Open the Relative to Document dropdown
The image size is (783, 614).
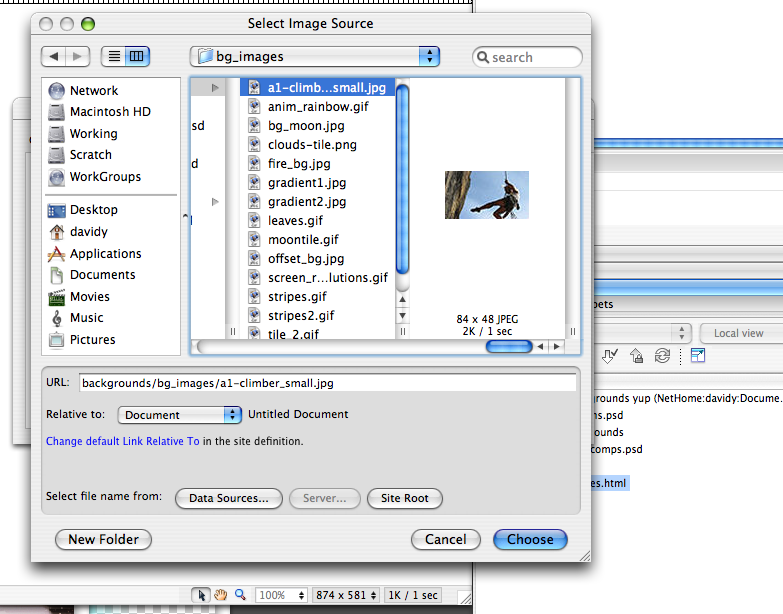180,415
